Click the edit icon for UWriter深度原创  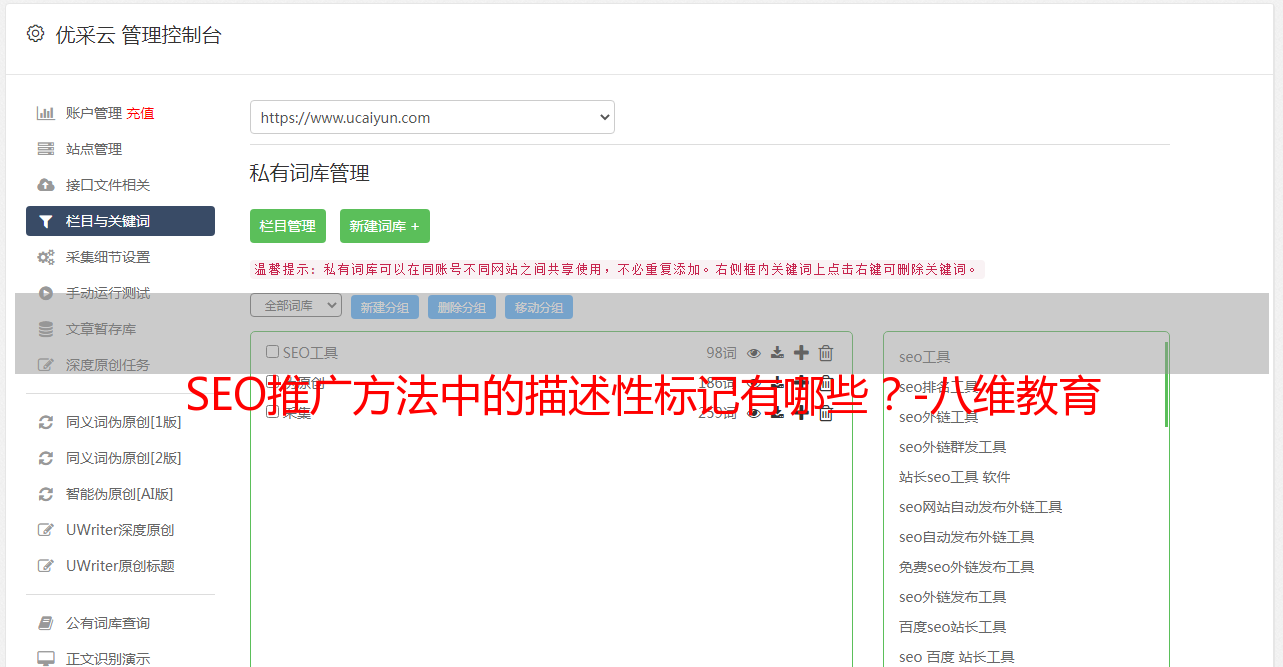point(46,530)
